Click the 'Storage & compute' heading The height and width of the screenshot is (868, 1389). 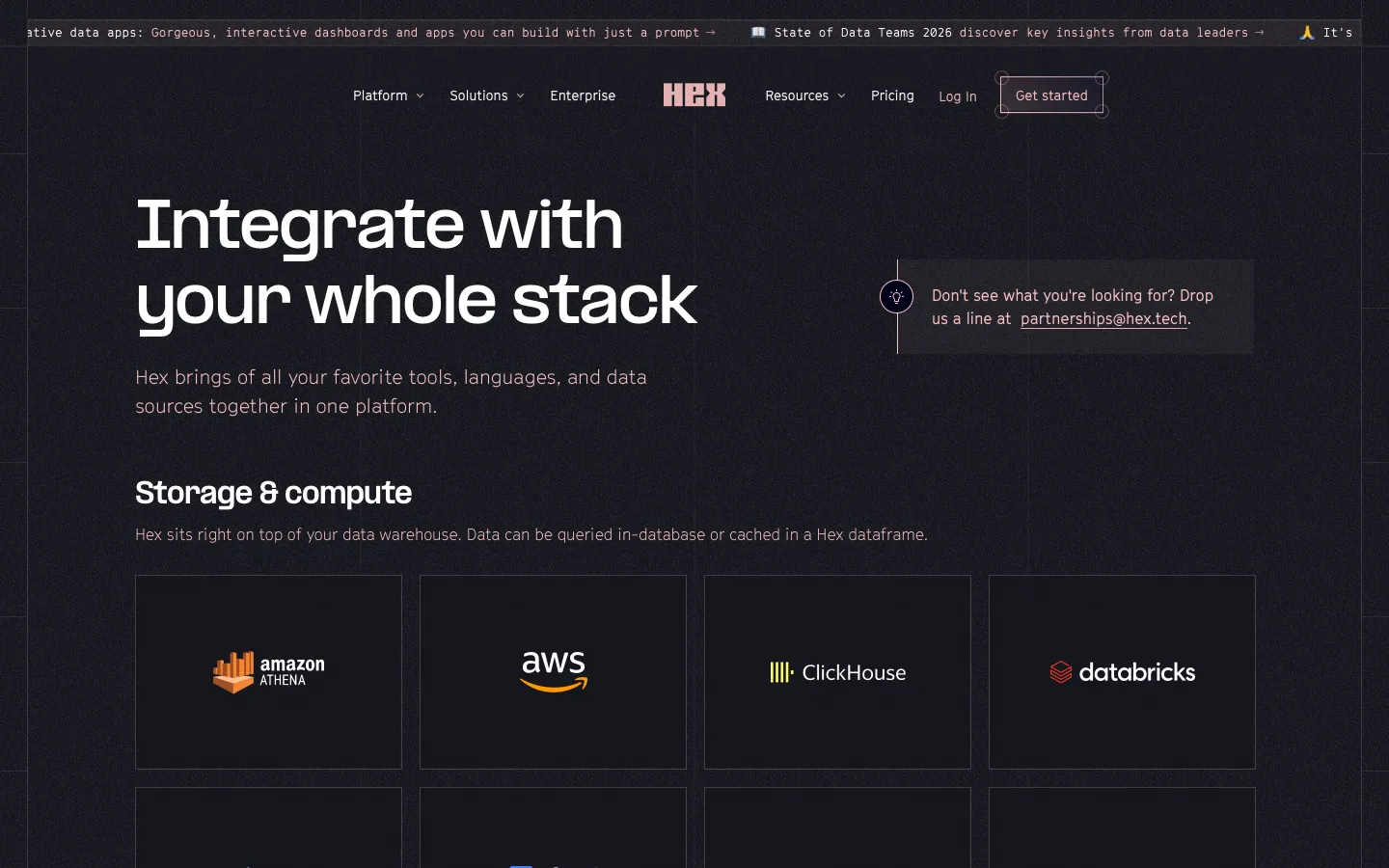(x=273, y=493)
